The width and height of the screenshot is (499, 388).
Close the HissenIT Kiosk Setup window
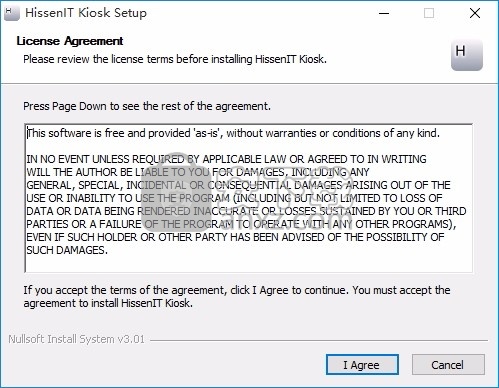click(475, 13)
